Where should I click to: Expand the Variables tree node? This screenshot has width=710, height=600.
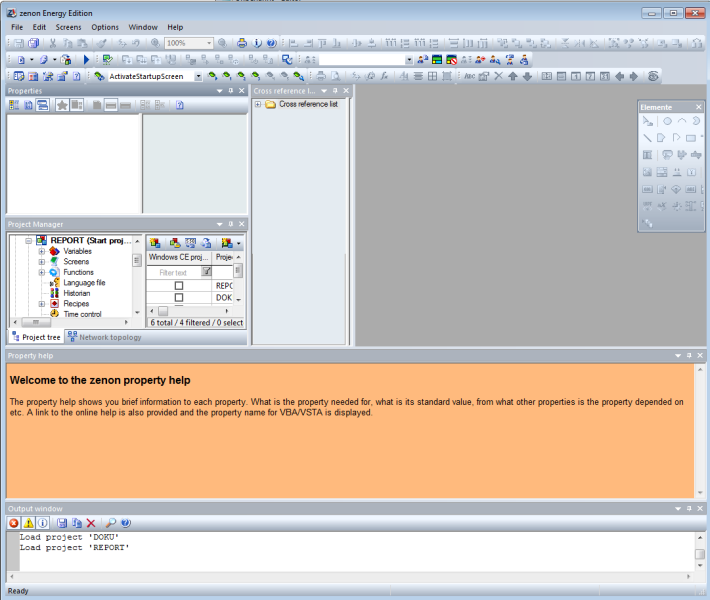41,251
